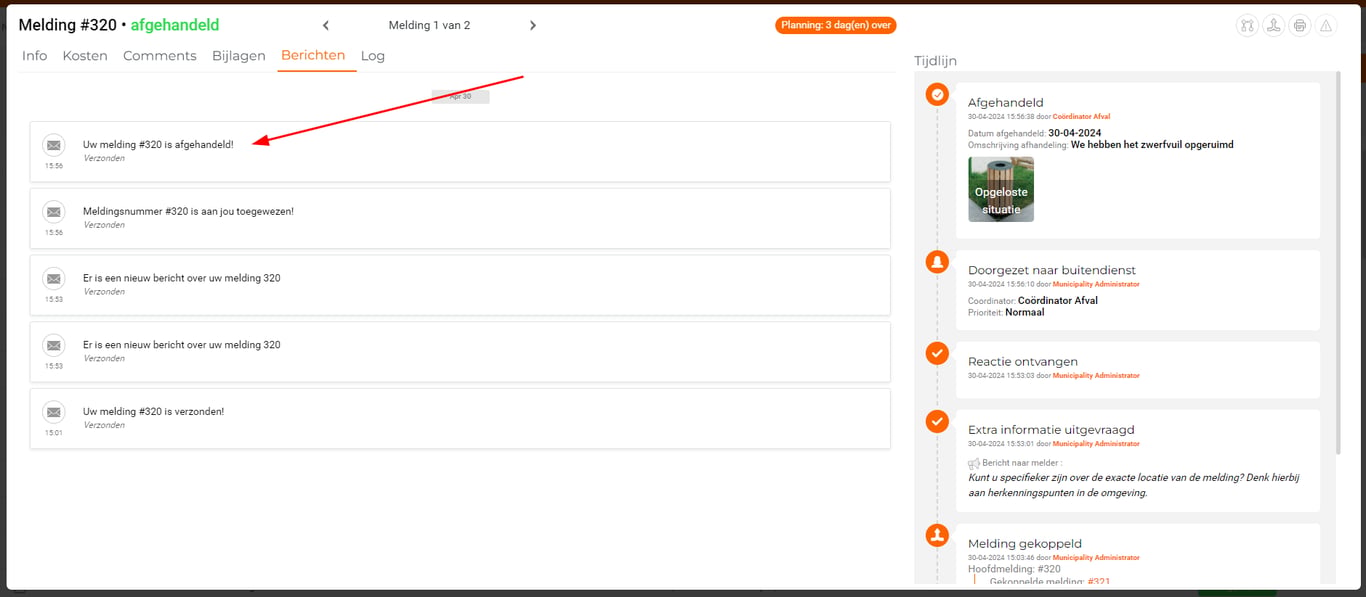
Task: Click the 'Tijdlijn' panel heading
Action: coord(936,61)
